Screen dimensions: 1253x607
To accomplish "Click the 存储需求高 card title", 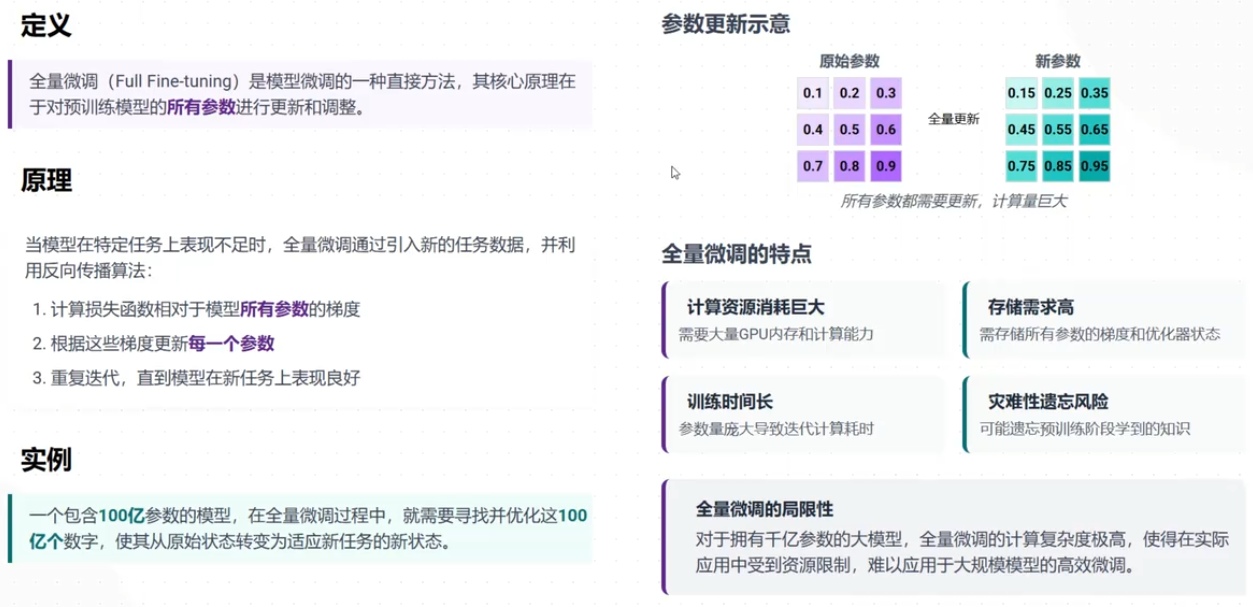I will (x=1029, y=307).
